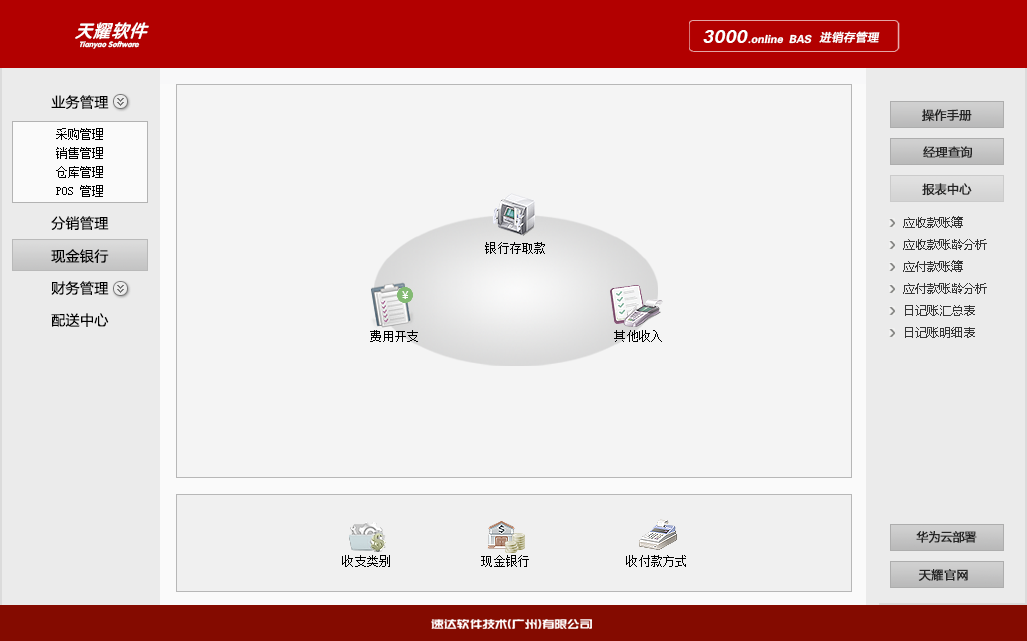This screenshot has height=641, width=1027.
Task: Click the 3000.online BAS 进销存管理 badge
Action: pos(793,35)
